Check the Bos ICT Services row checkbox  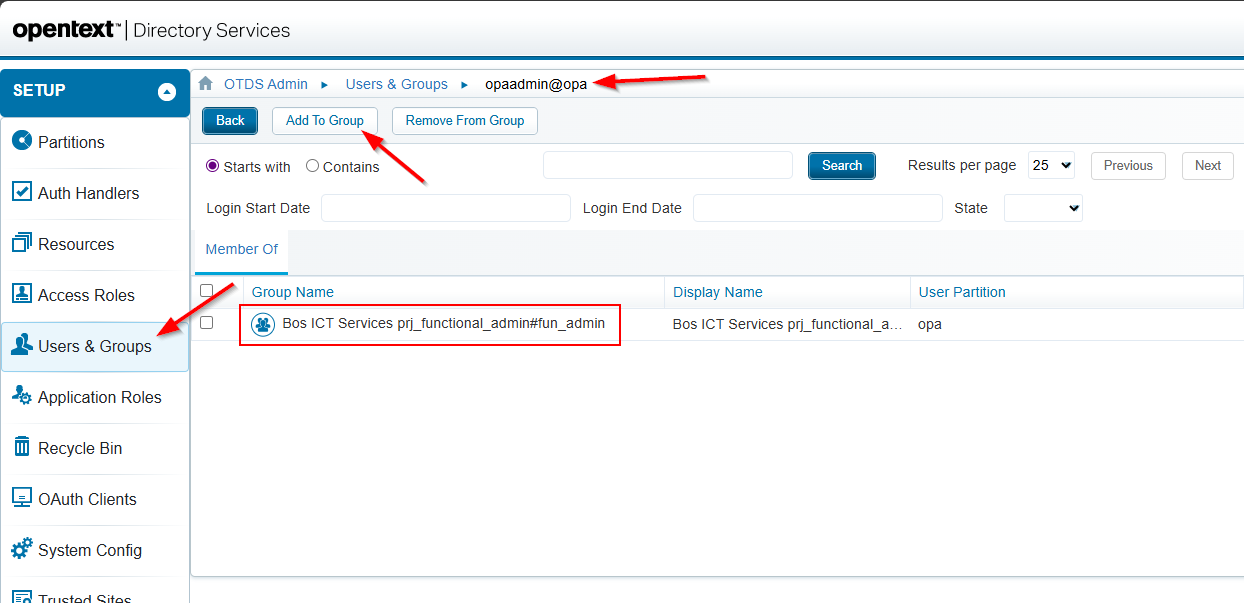(207, 323)
